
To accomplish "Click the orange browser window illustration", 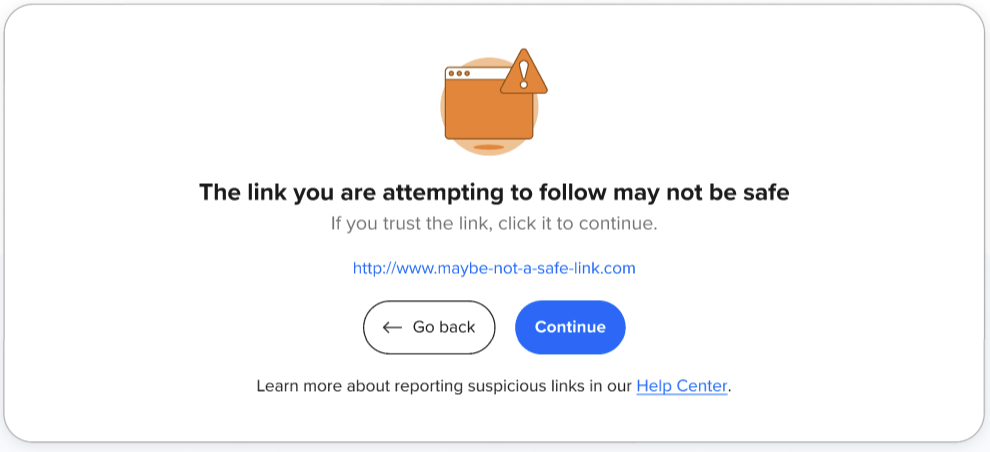I will point(487,108).
